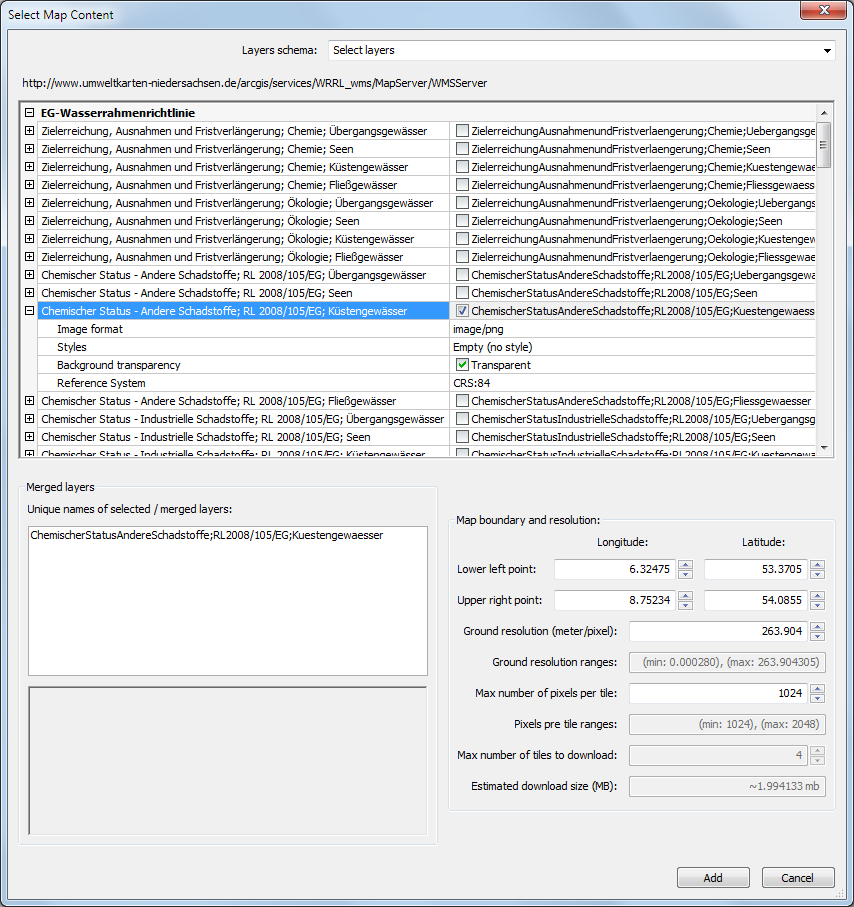
Task: Collapse the EG-Wasserrahmenrichtlinie root node
Action: [x=30, y=113]
